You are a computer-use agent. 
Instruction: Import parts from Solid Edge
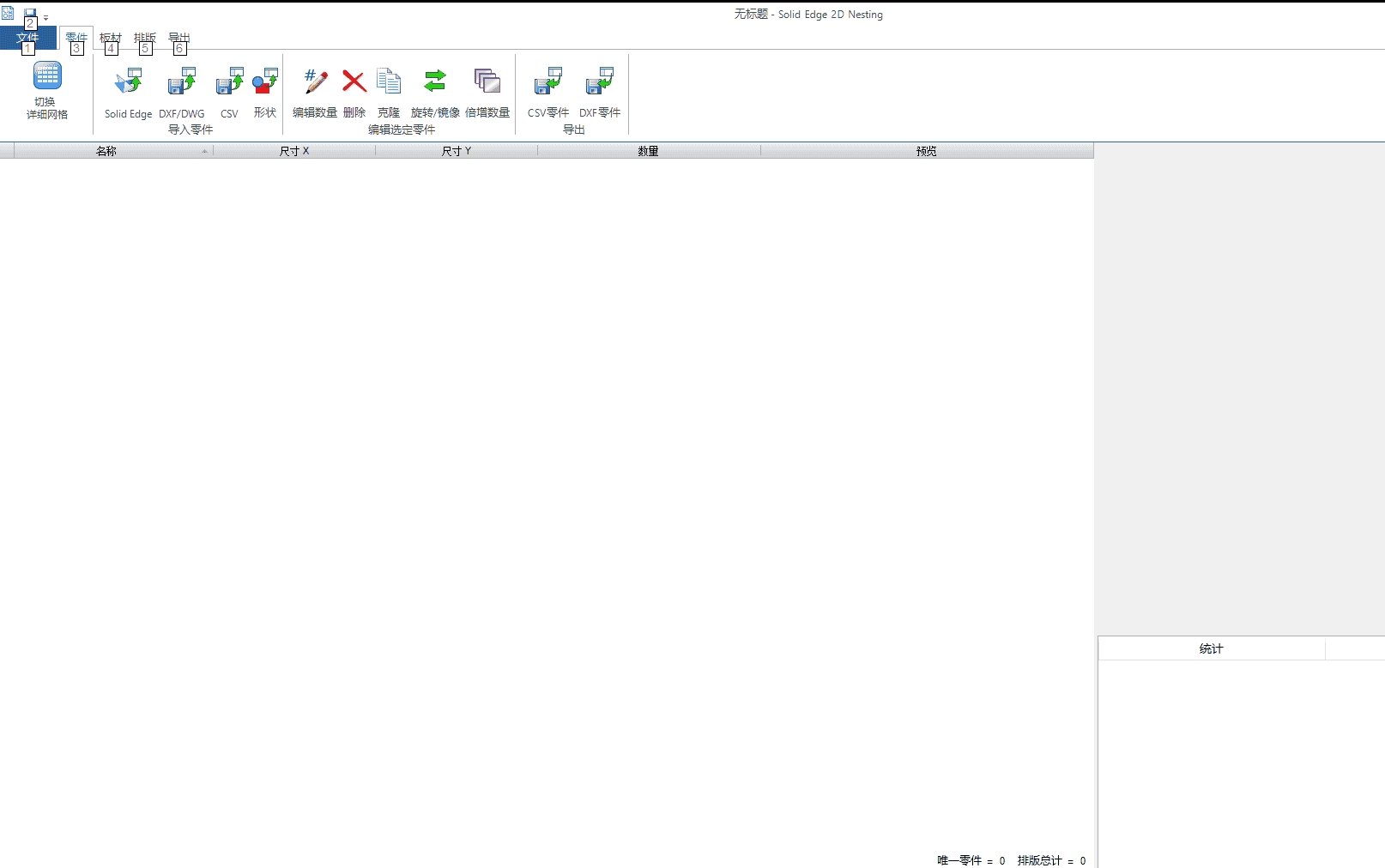(128, 93)
